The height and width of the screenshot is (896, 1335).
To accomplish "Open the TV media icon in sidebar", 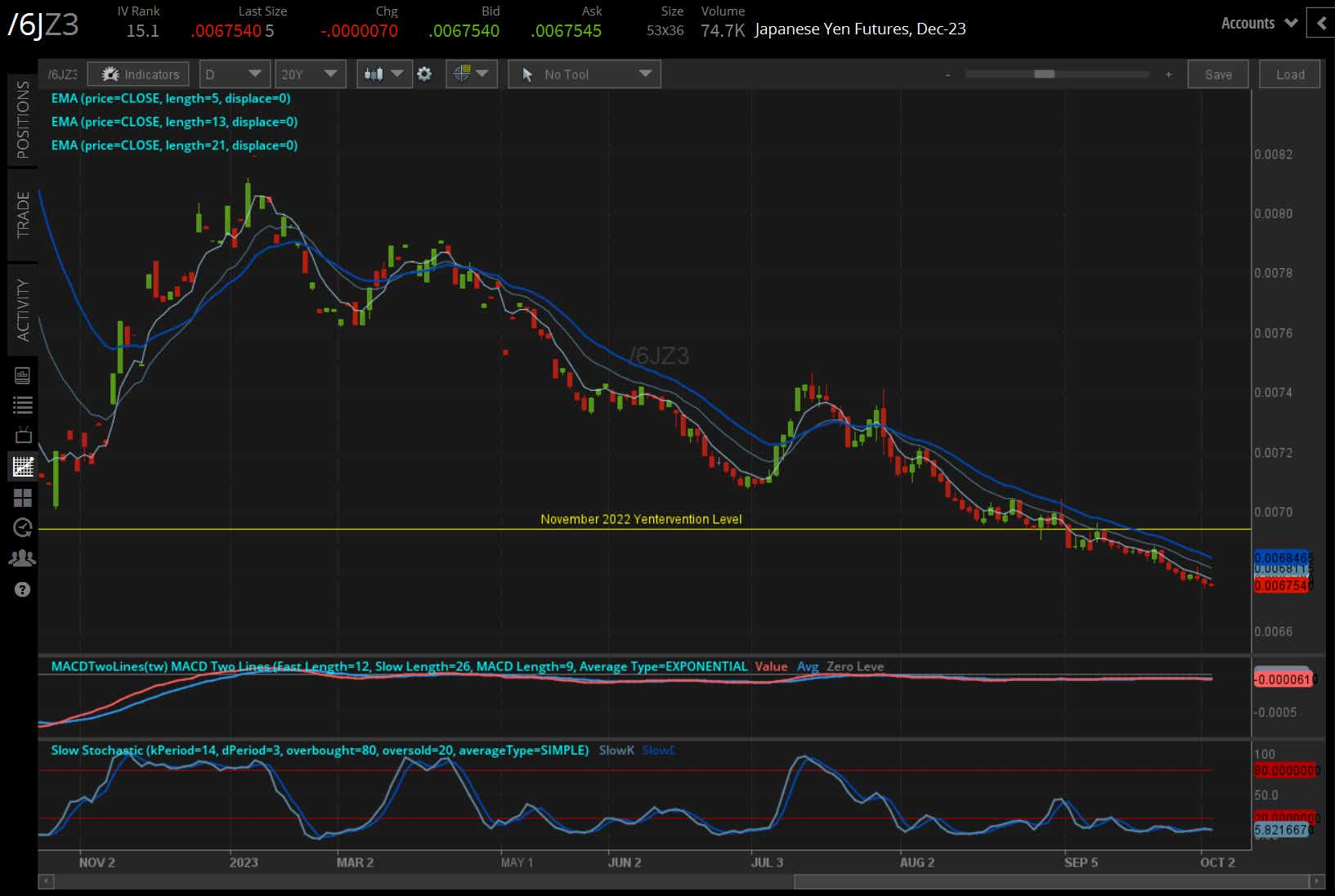I will (22, 435).
